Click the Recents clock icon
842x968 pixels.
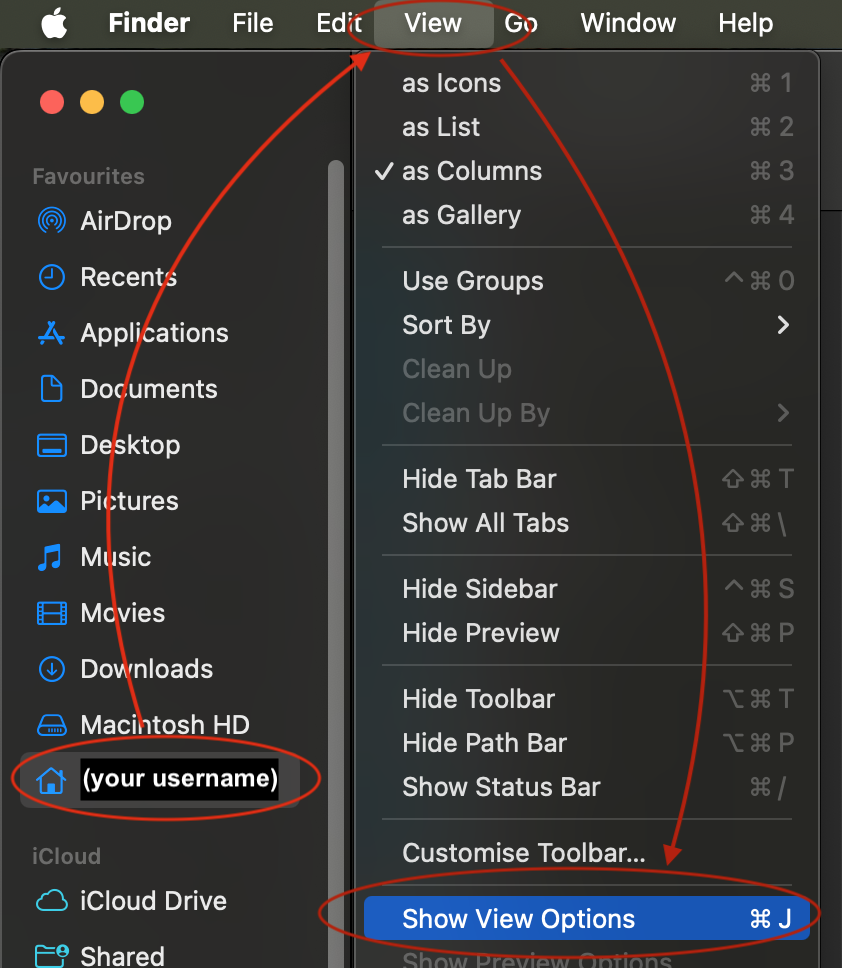click(52, 277)
